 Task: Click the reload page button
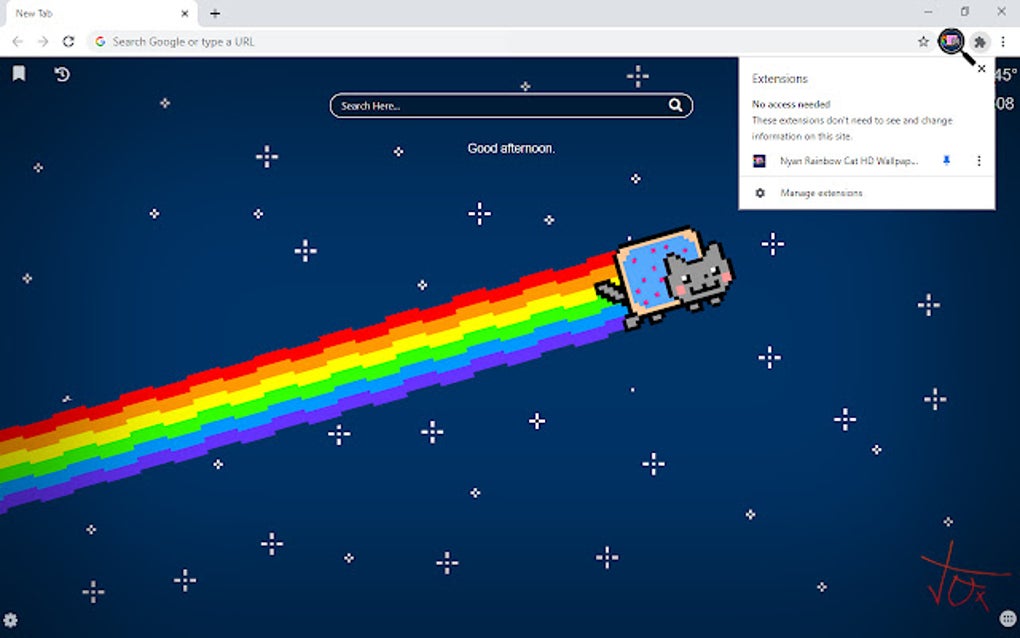click(68, 42)
